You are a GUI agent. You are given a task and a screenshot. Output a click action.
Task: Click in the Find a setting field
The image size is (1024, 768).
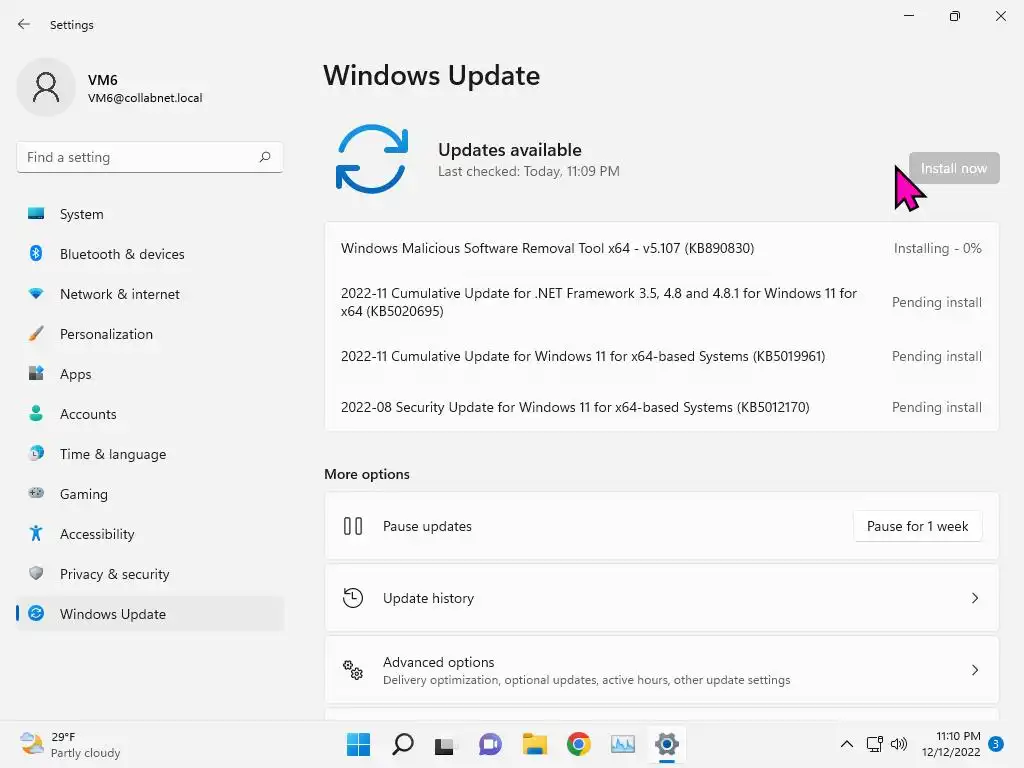pos(150,157)
